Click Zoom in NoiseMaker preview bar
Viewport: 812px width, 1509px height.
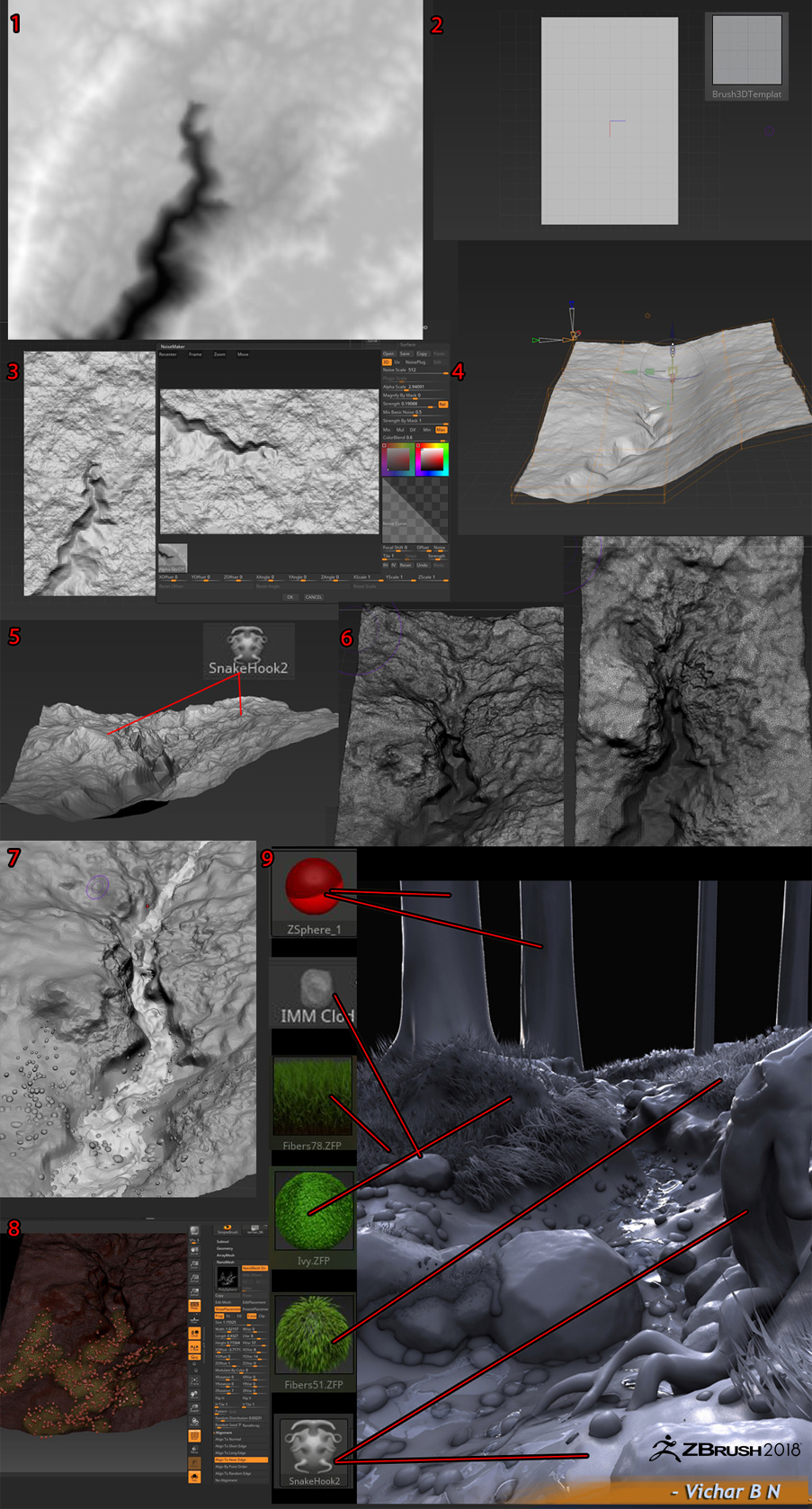(219, 354)
